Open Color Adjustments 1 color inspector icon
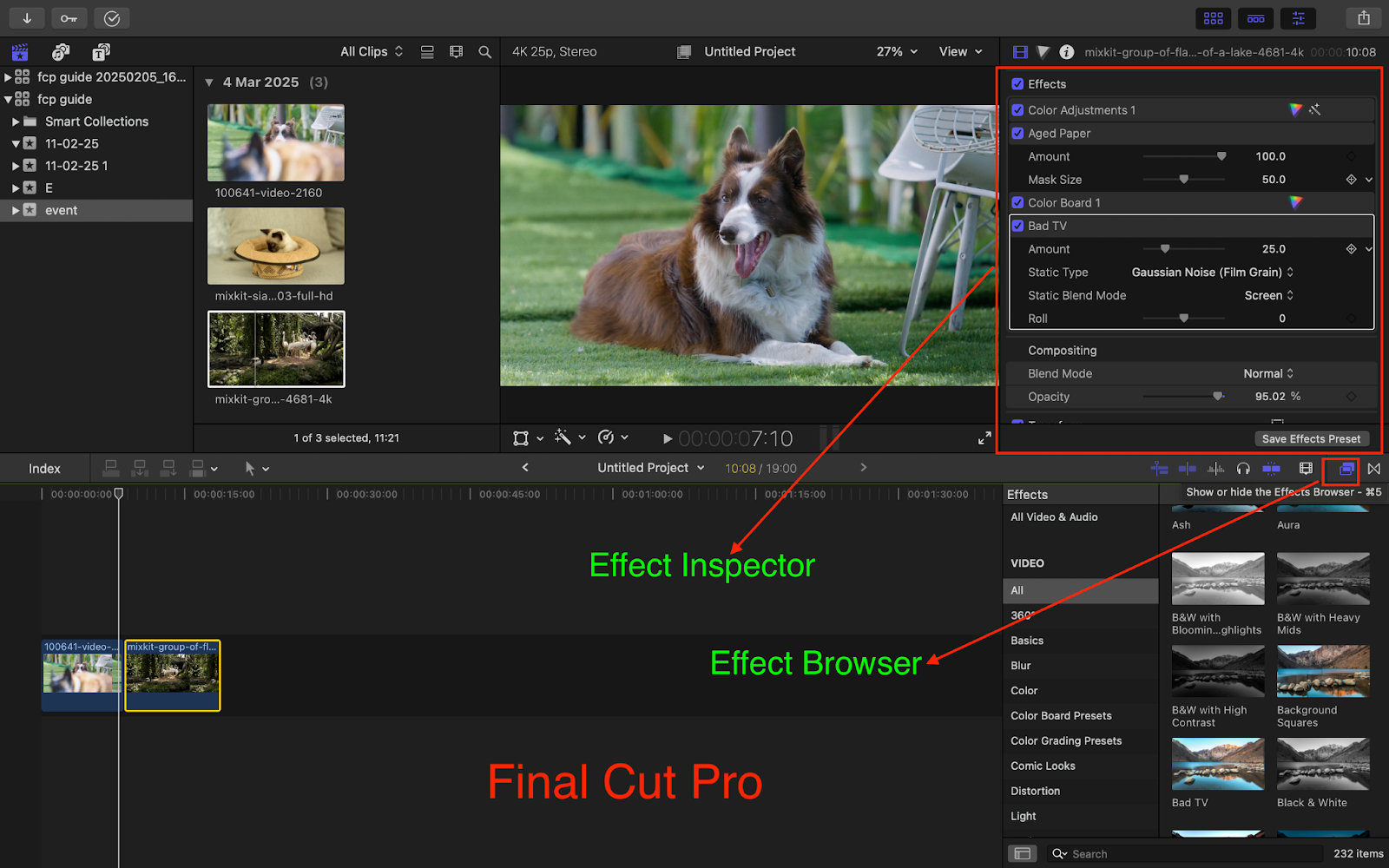The image size is (1389, 868). coord(1295,109)
